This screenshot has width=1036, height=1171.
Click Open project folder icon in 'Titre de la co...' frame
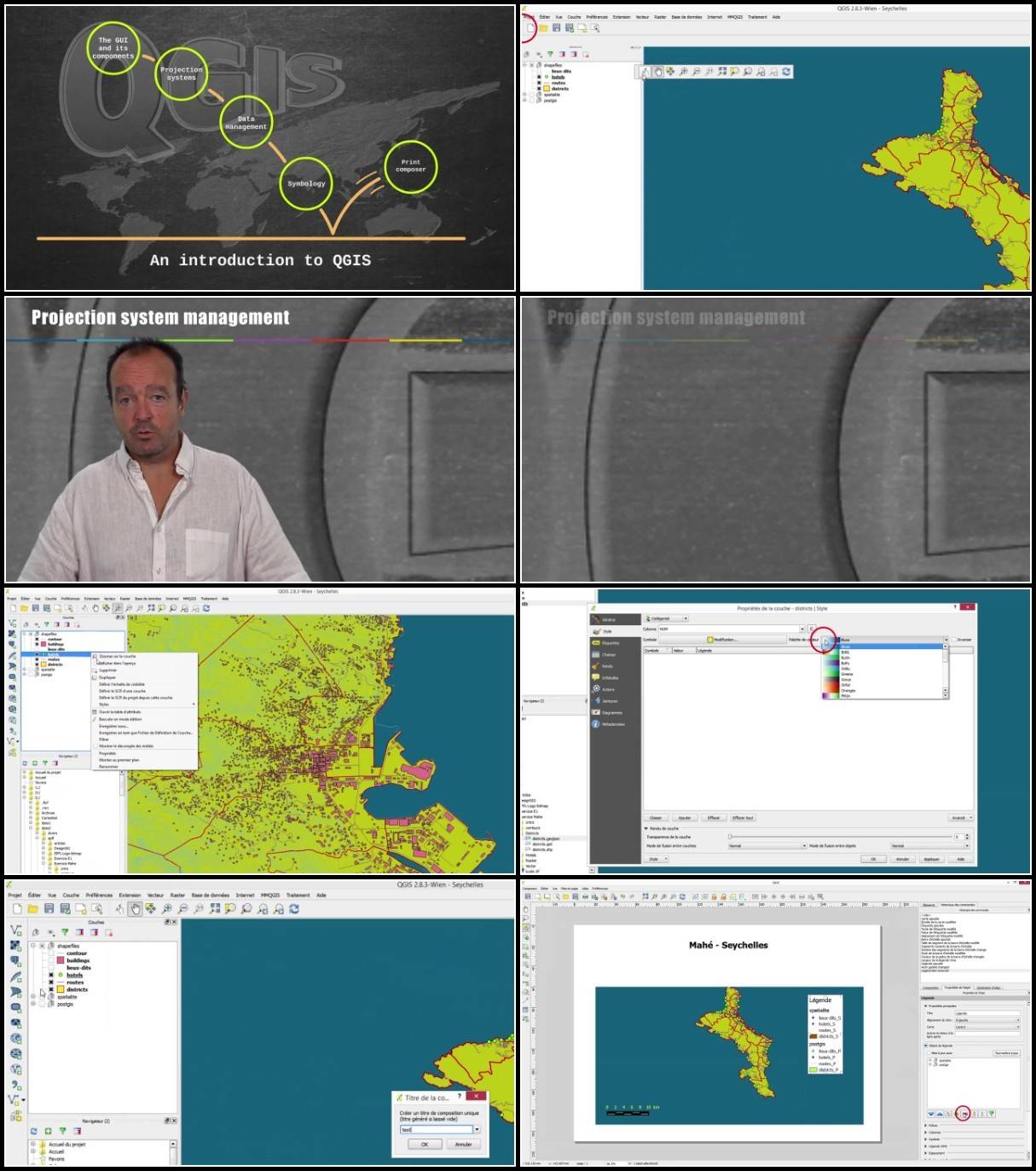click(x=32, y=909)
